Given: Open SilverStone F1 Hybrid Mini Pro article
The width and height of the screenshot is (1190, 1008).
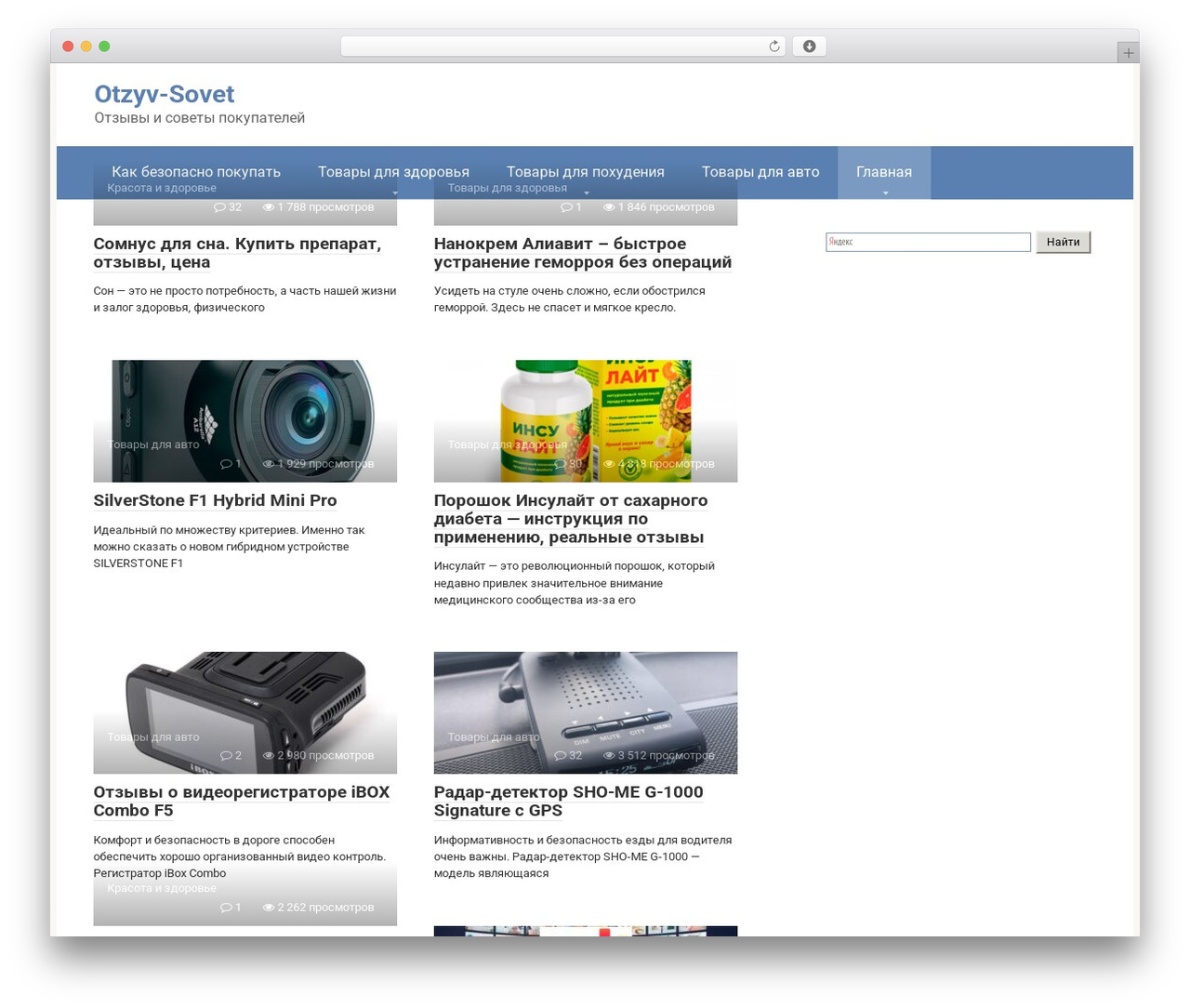Looking at the screenshot, I should click(215, 500).
